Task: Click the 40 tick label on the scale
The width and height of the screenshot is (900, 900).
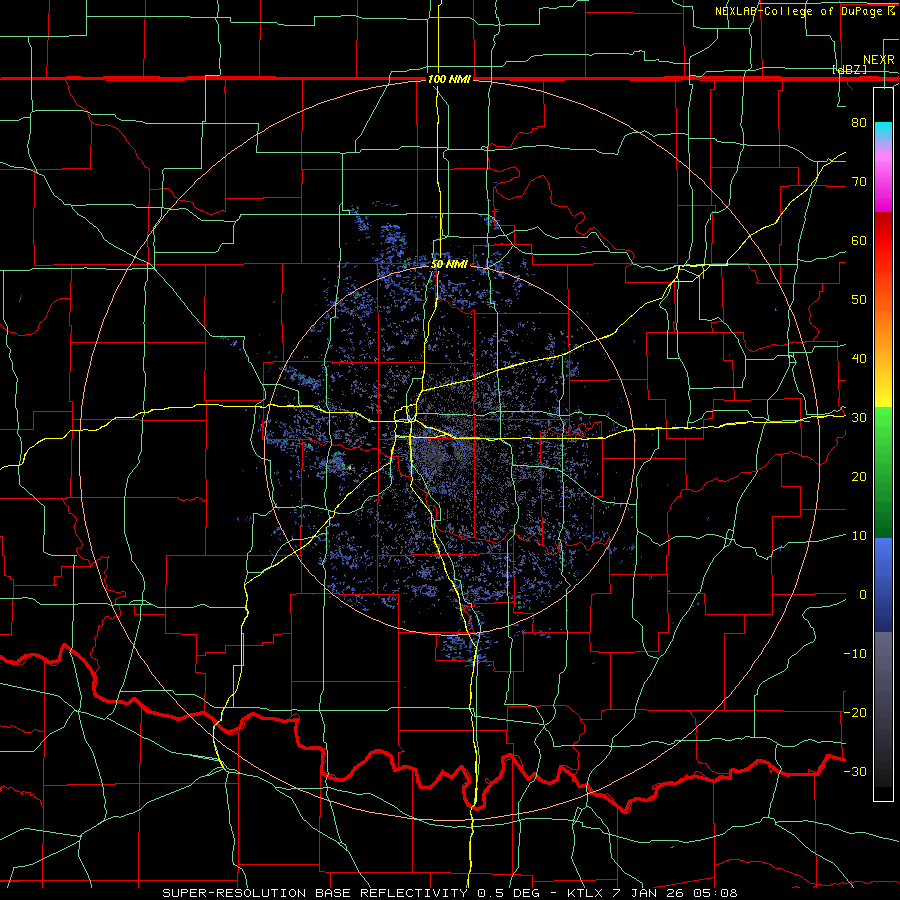Action: (859, 359)
